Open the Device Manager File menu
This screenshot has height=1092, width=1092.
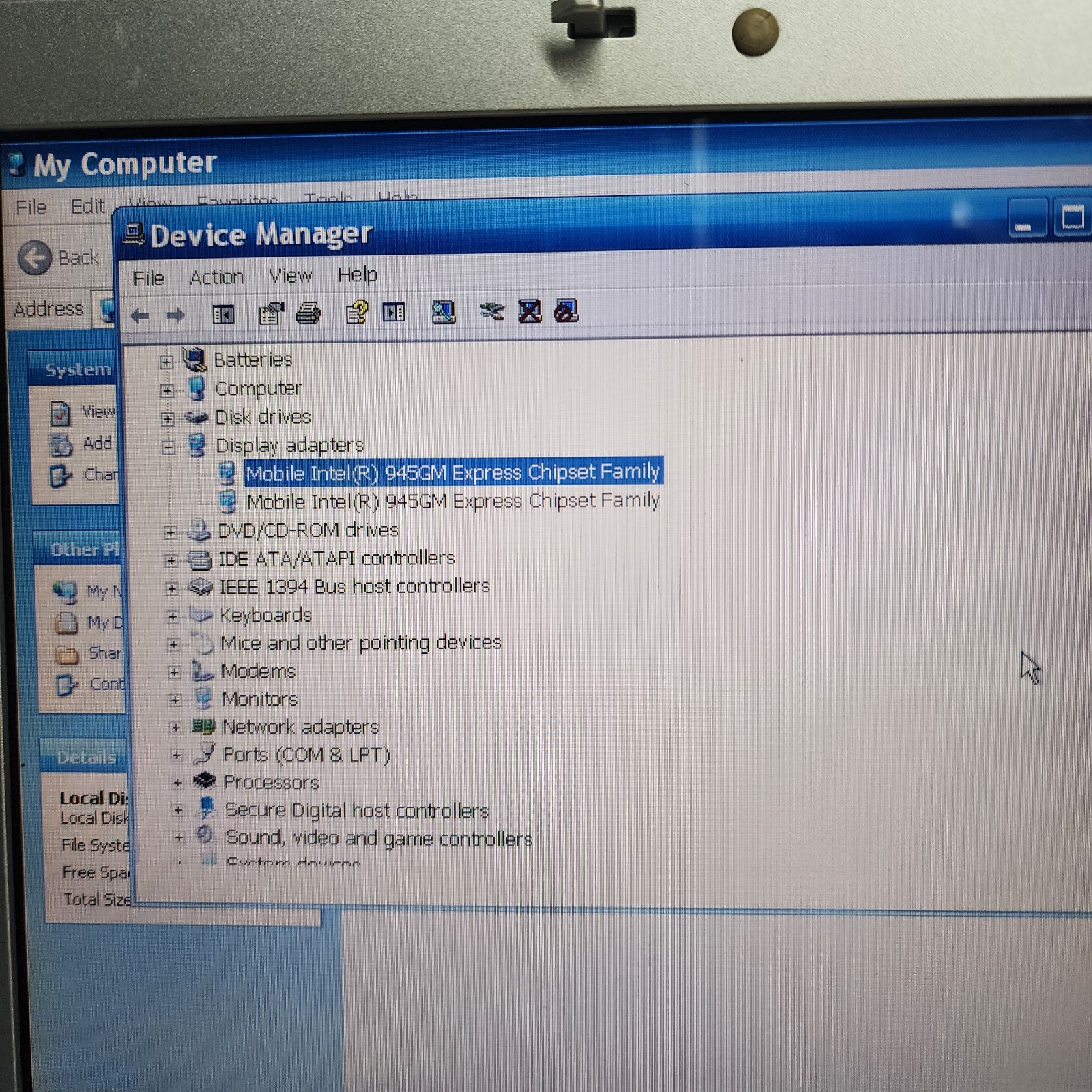coord(149,278)
